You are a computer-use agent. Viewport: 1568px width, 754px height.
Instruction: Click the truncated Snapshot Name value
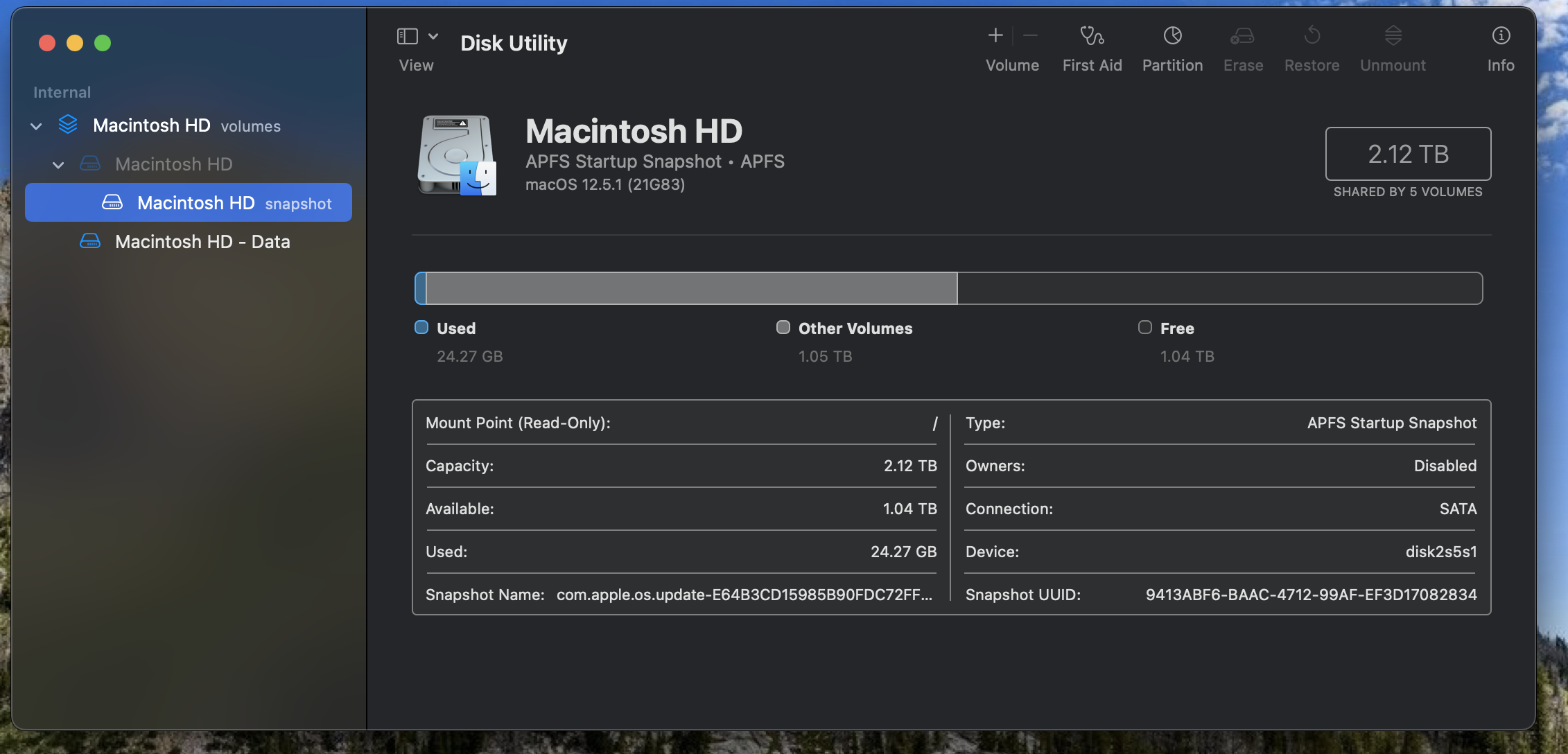pyautogui.click(x=743, y=595)
